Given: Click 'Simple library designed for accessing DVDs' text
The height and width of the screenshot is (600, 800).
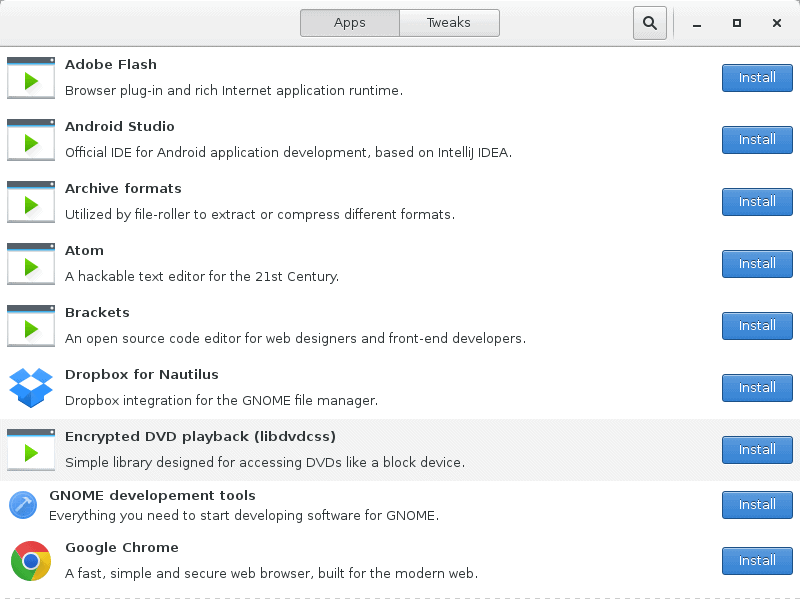Looking at the screenshot, I should click(x=265, y=463).
